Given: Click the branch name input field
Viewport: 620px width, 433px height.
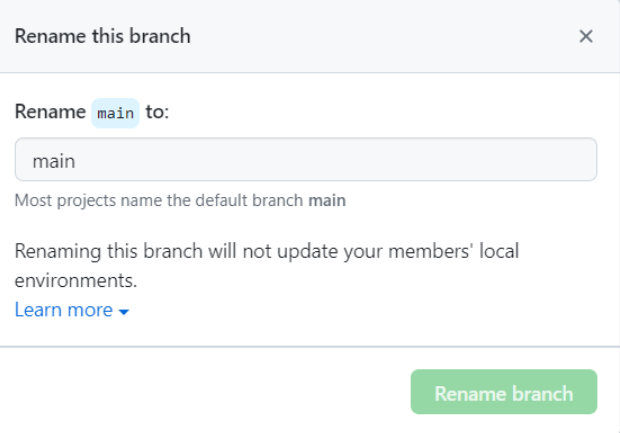Looking at the screenshot, I should (306, 160).
